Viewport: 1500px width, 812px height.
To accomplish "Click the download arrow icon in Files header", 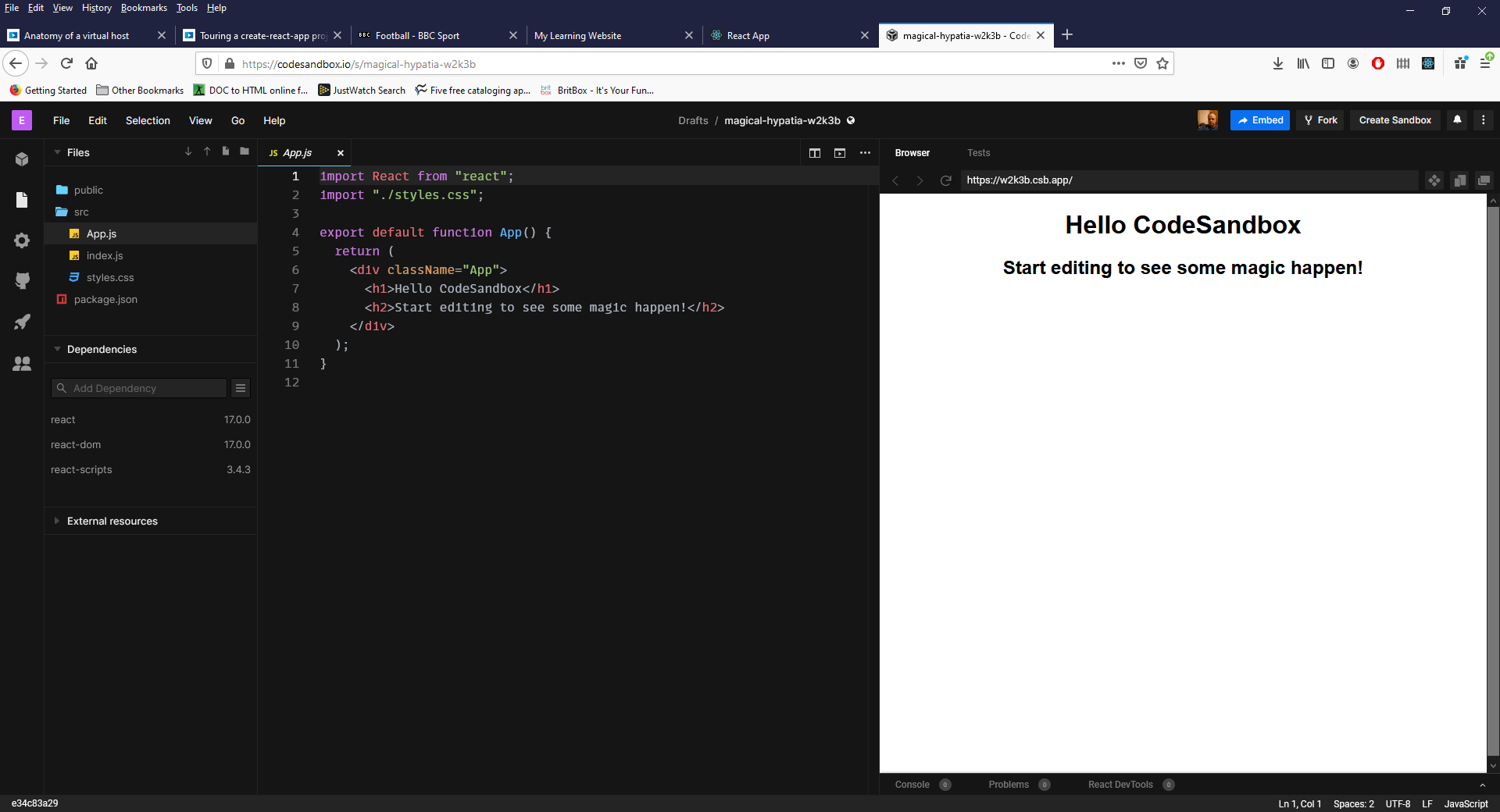I will 188,151.
